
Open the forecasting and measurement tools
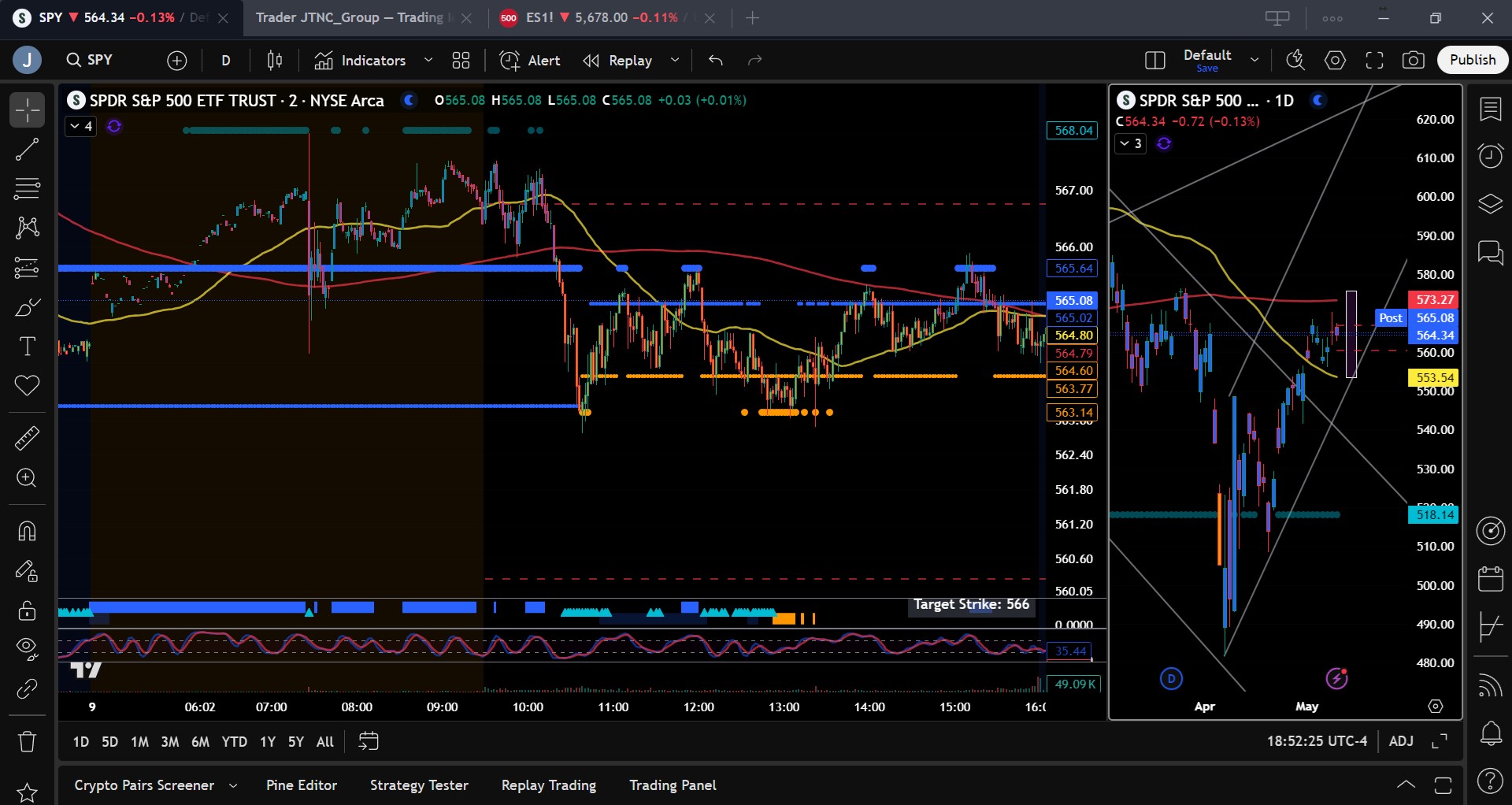27,268
